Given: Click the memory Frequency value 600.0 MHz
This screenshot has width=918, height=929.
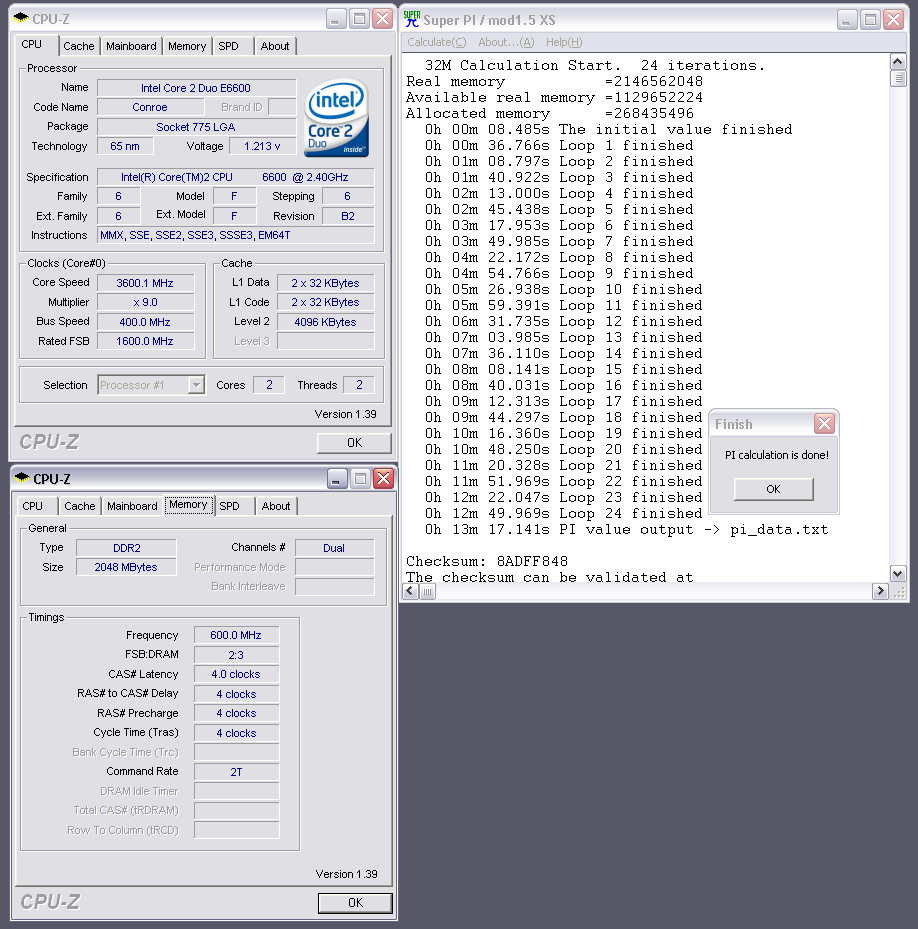Looking at the screenshot, I should pyautogui.click(x=236, y=635).
